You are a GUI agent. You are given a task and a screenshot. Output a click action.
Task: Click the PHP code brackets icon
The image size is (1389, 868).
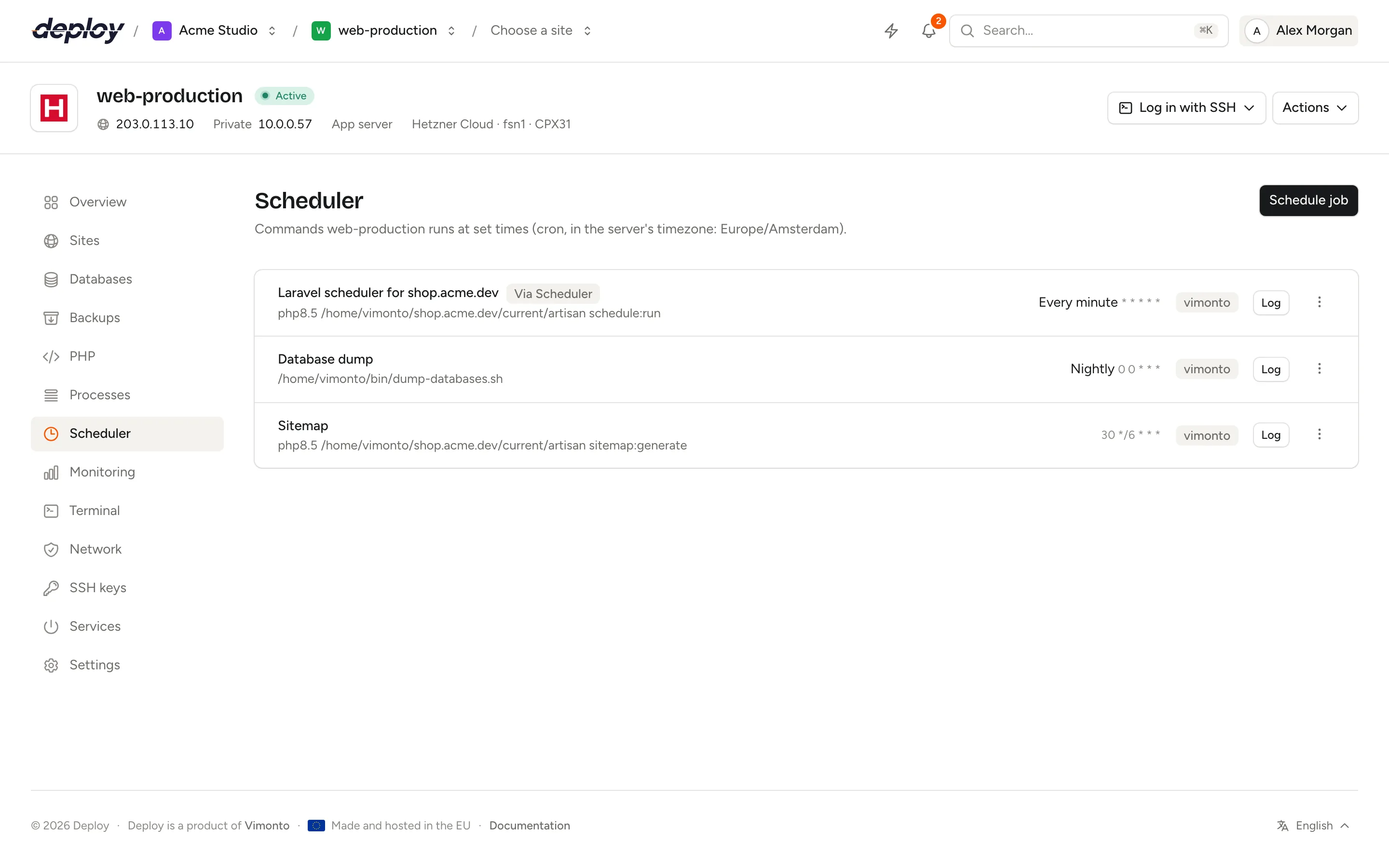point(51,356)
